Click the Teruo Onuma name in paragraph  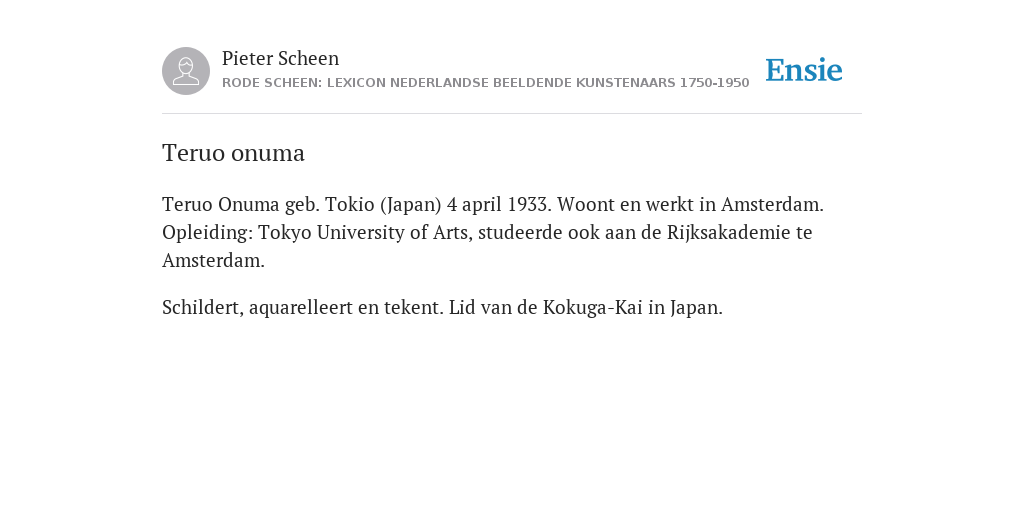221,204
